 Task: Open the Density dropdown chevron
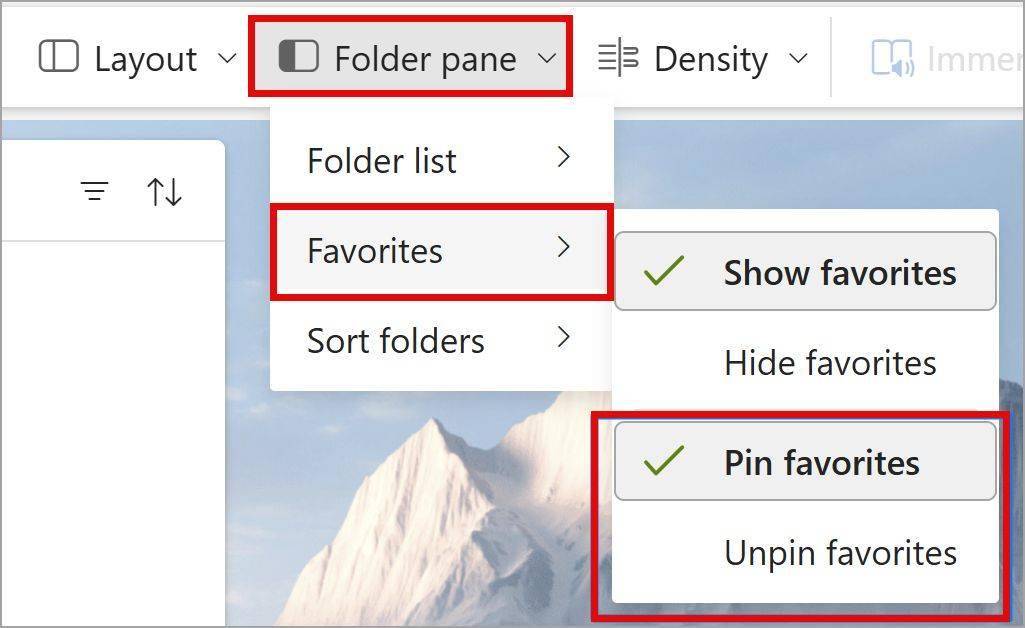(x=798, y=58)
